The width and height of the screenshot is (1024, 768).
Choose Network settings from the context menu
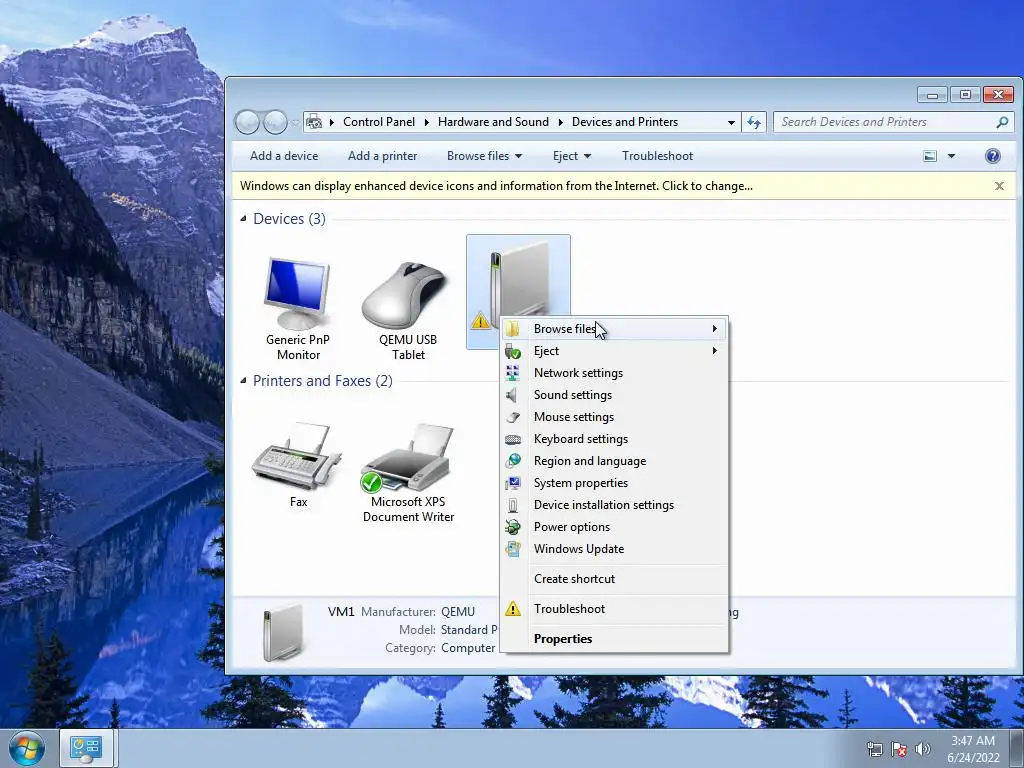[614, 373]
